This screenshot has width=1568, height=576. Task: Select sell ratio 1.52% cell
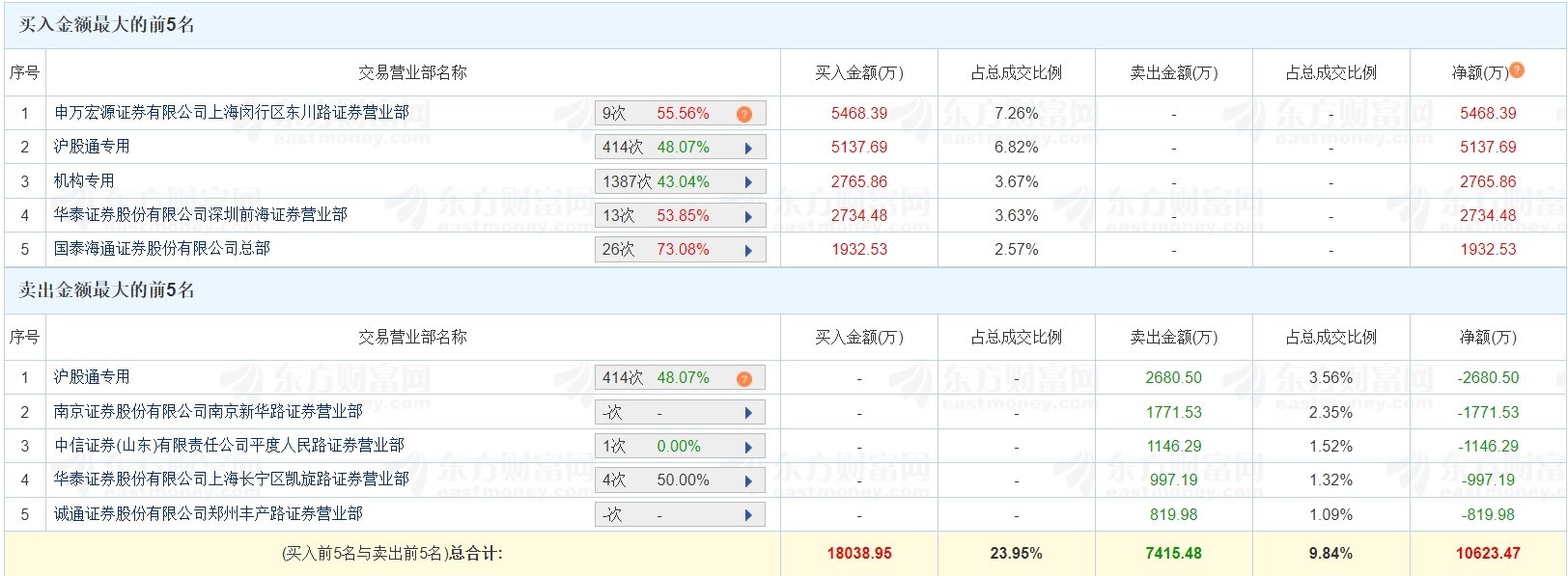tap(1331, 447)
